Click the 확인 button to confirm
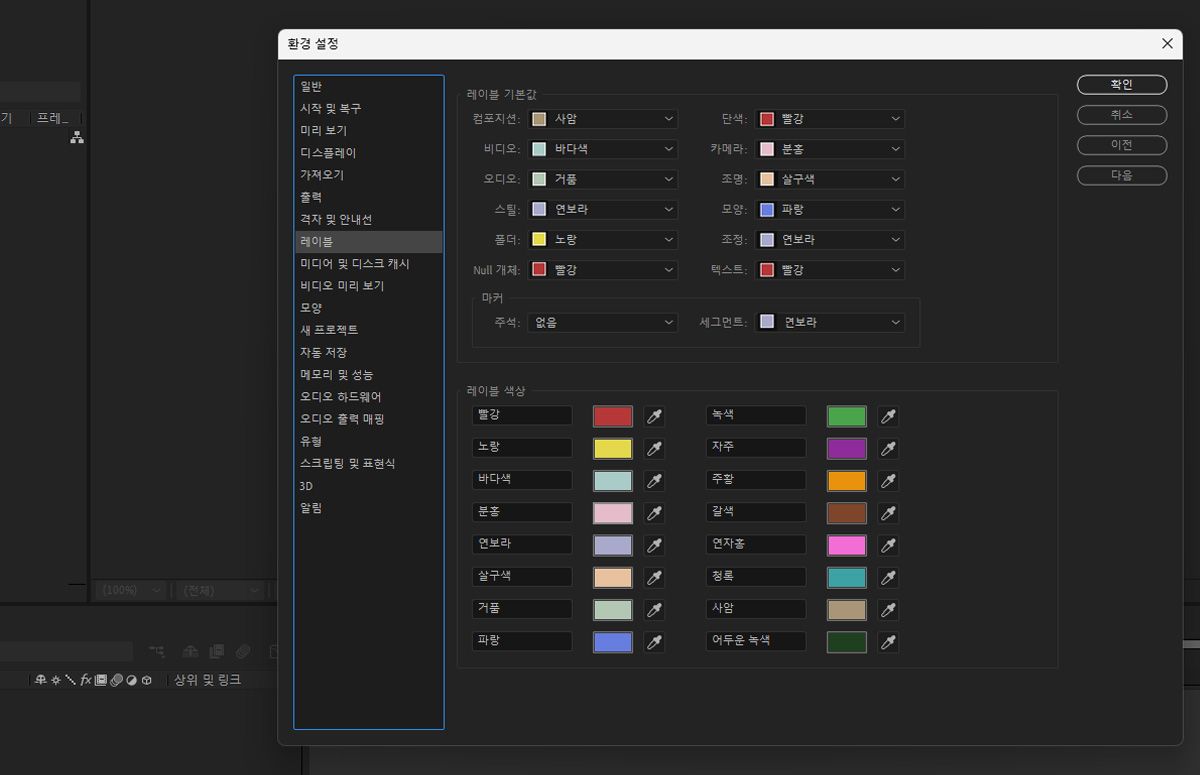Screen dimensions: 1200x775 click(1121, 85)
